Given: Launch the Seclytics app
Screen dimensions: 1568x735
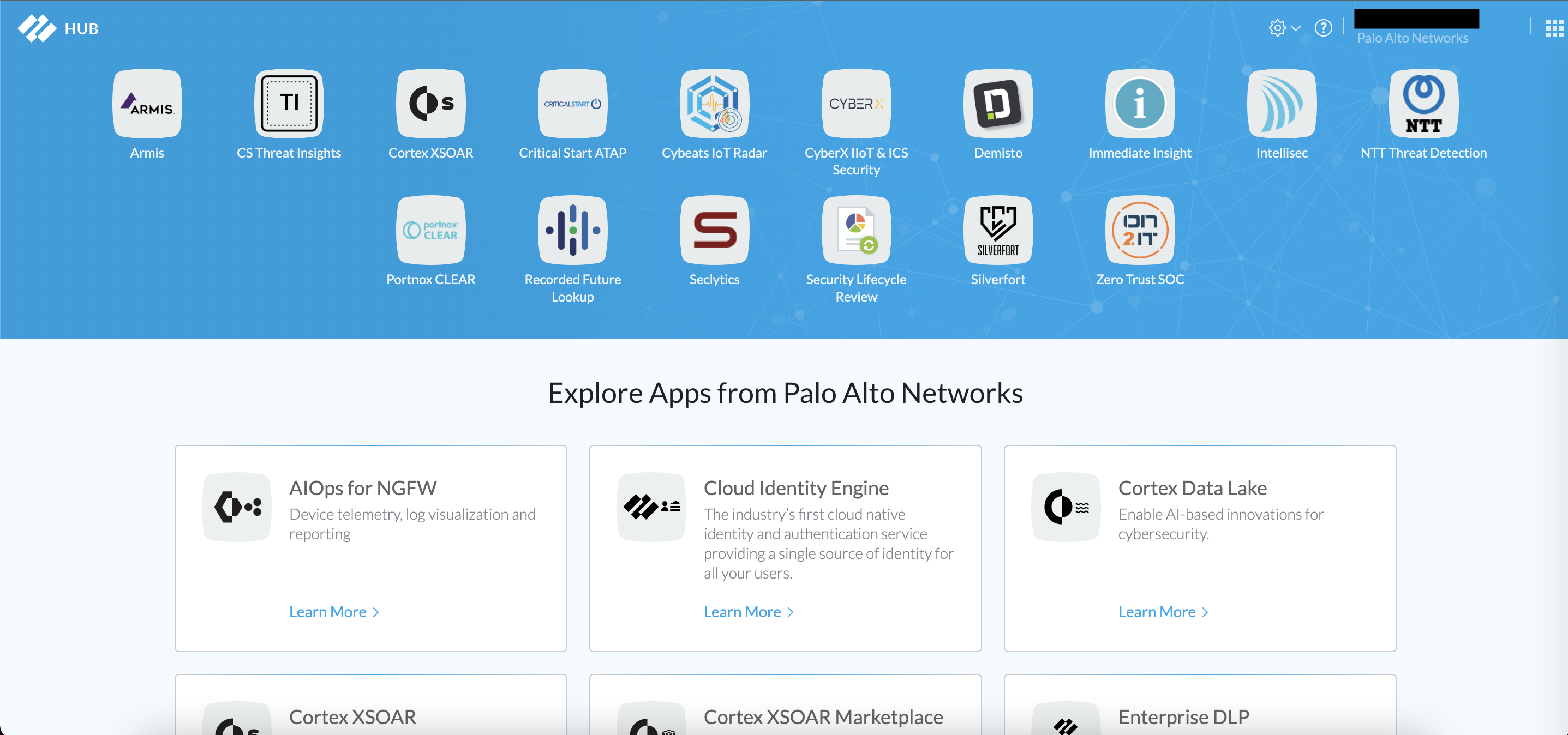Looking at the screenshot, I should 714,230.
